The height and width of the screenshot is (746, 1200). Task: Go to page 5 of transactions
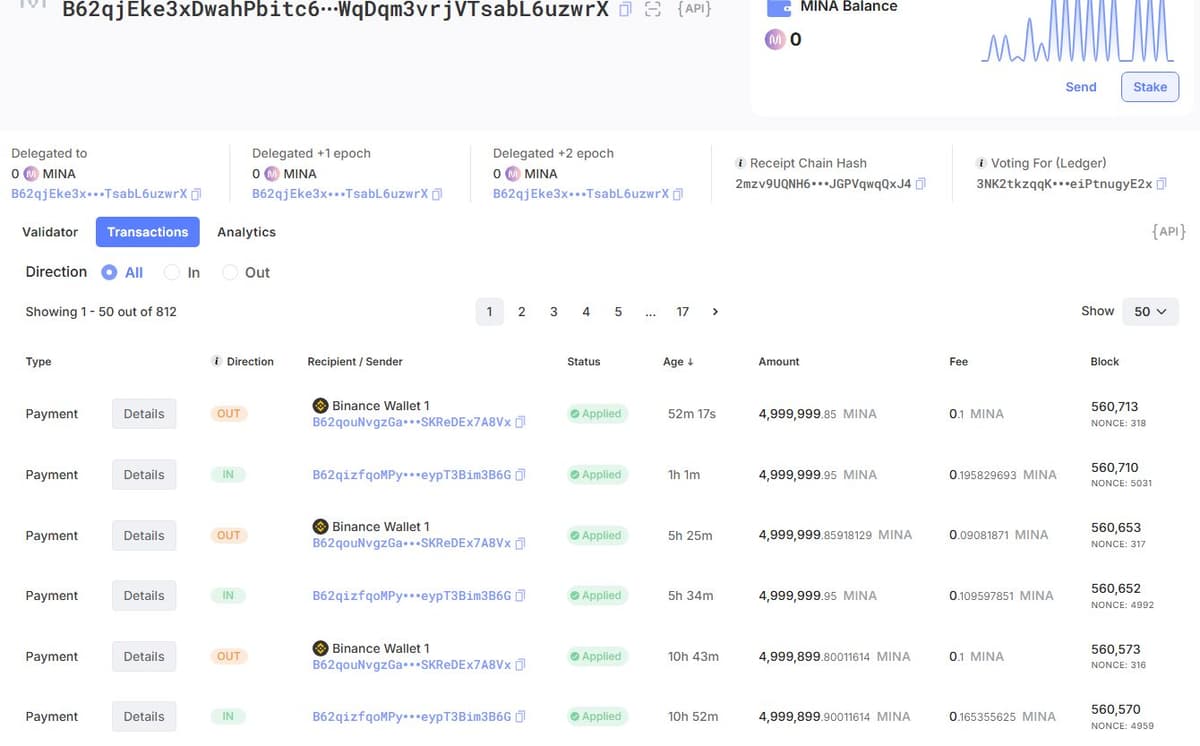tap(618, 312)
